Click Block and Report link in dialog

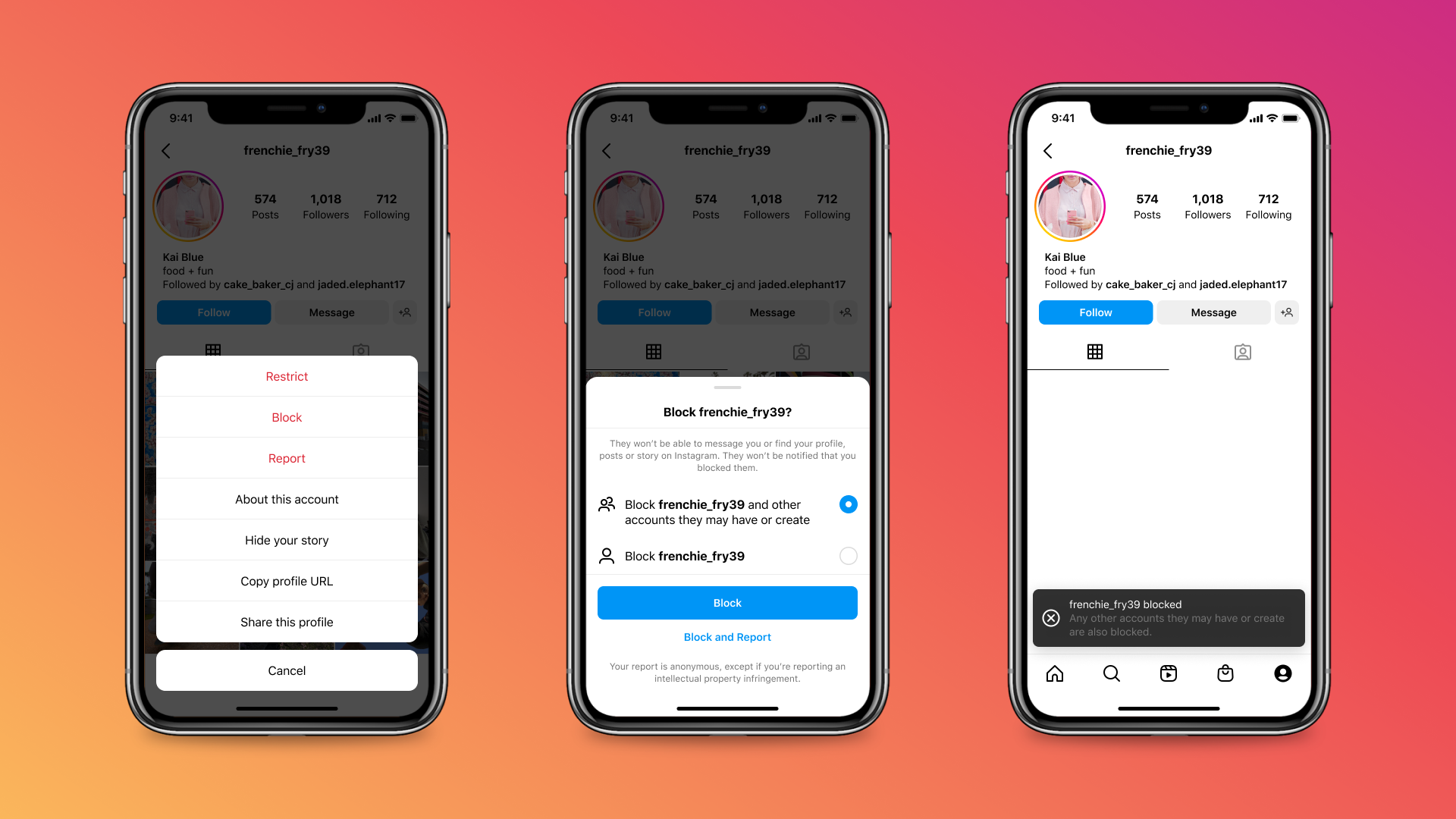pyautogui.click(x=727, y=636)
